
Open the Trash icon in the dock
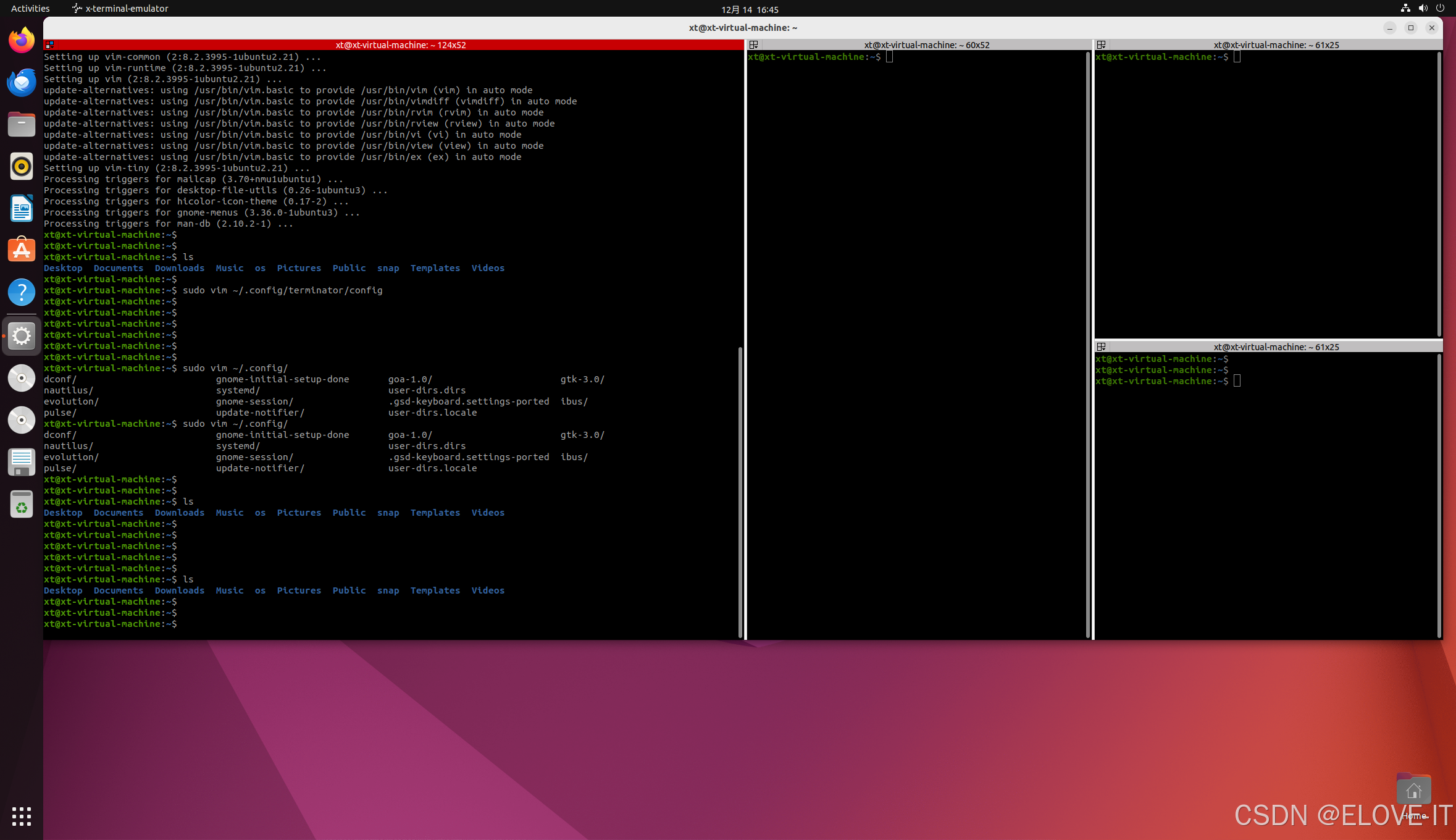tap(22, 505)
